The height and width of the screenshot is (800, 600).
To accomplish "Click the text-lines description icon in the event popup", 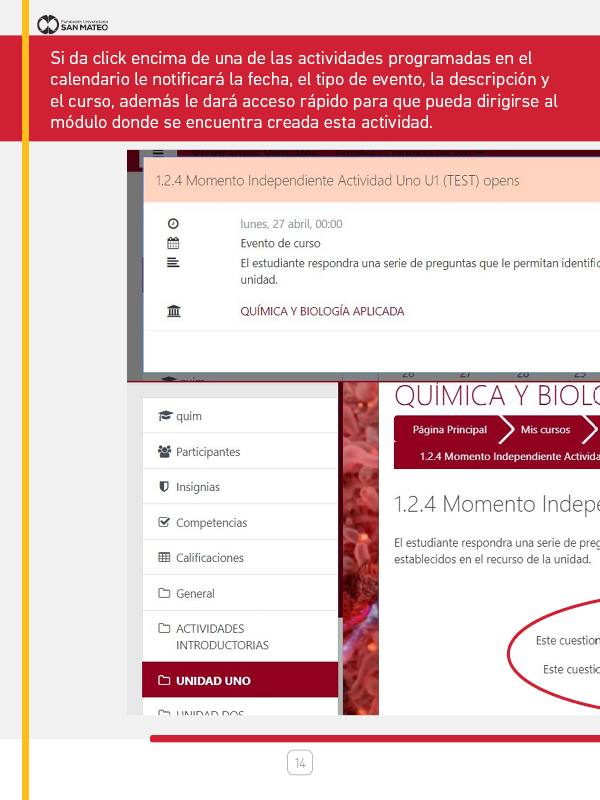I will [173, 263].
